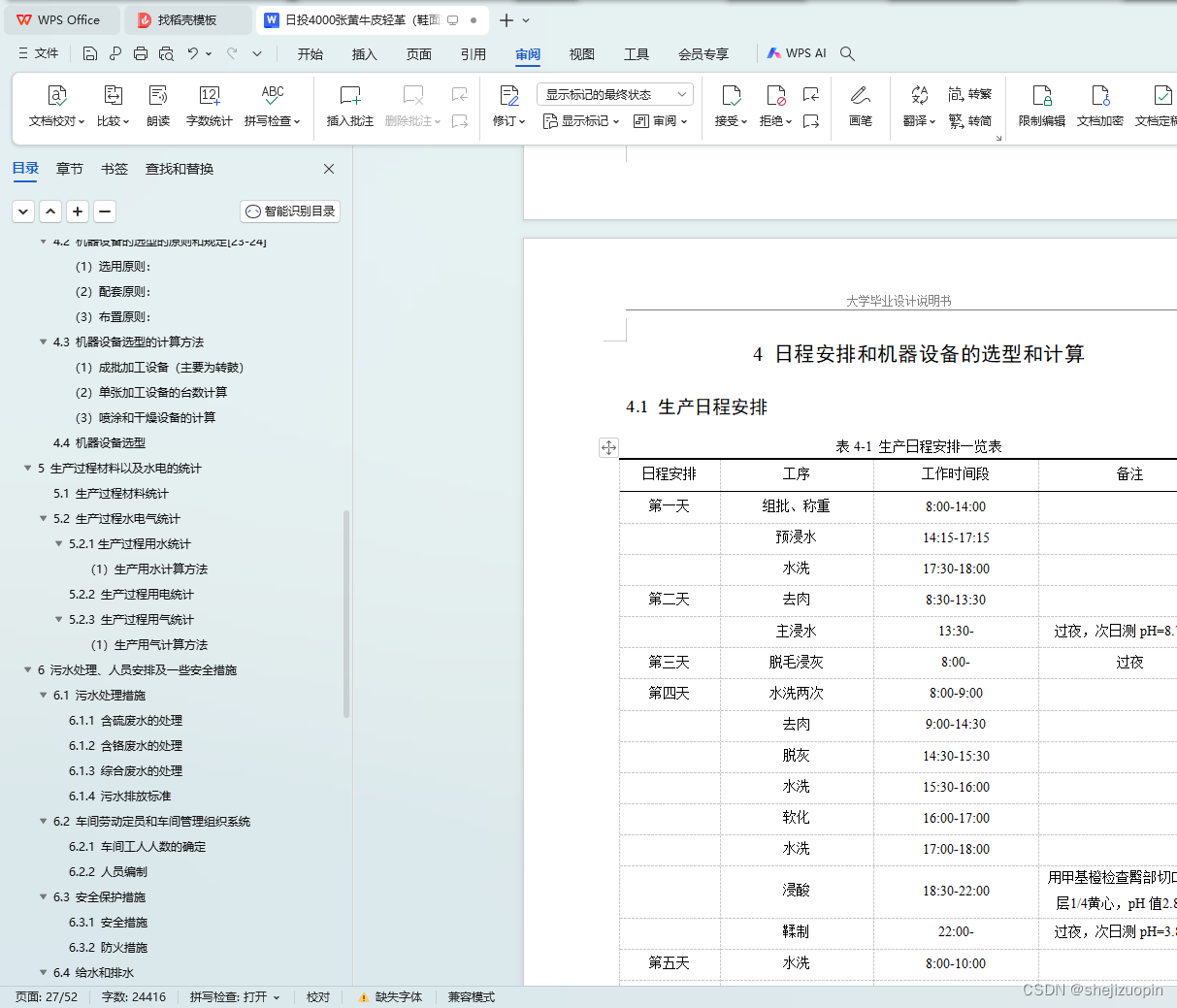Collapse the 6.3 安全保护措施 node
The height and width of the screenshot is (1008, 1177).
tap(43, 896)
